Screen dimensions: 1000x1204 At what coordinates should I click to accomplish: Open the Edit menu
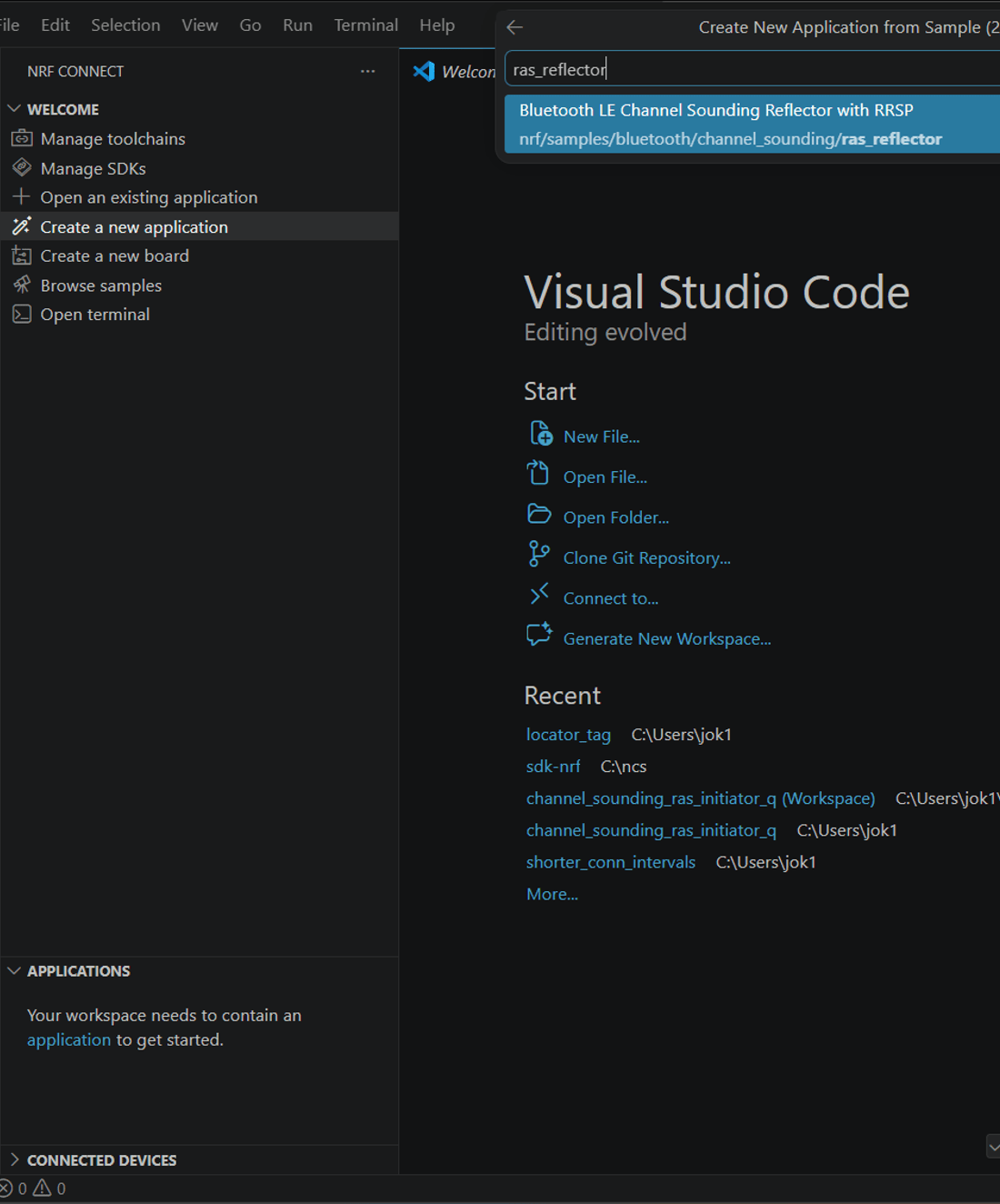[55, 25]
